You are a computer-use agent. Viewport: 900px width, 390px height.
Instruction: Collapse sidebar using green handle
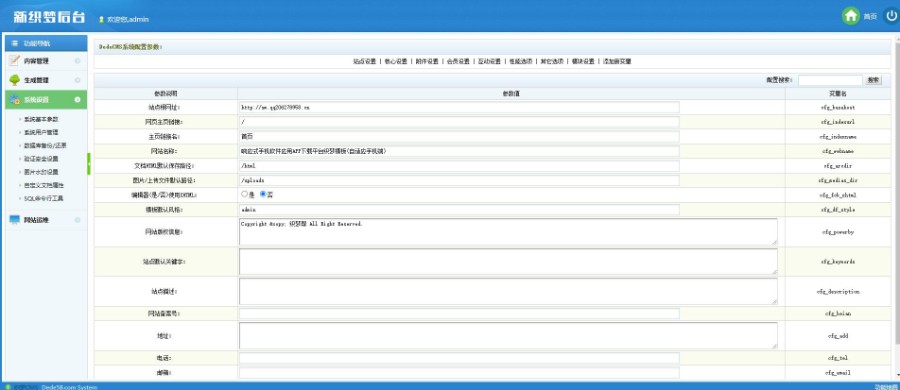pos(89,164)
